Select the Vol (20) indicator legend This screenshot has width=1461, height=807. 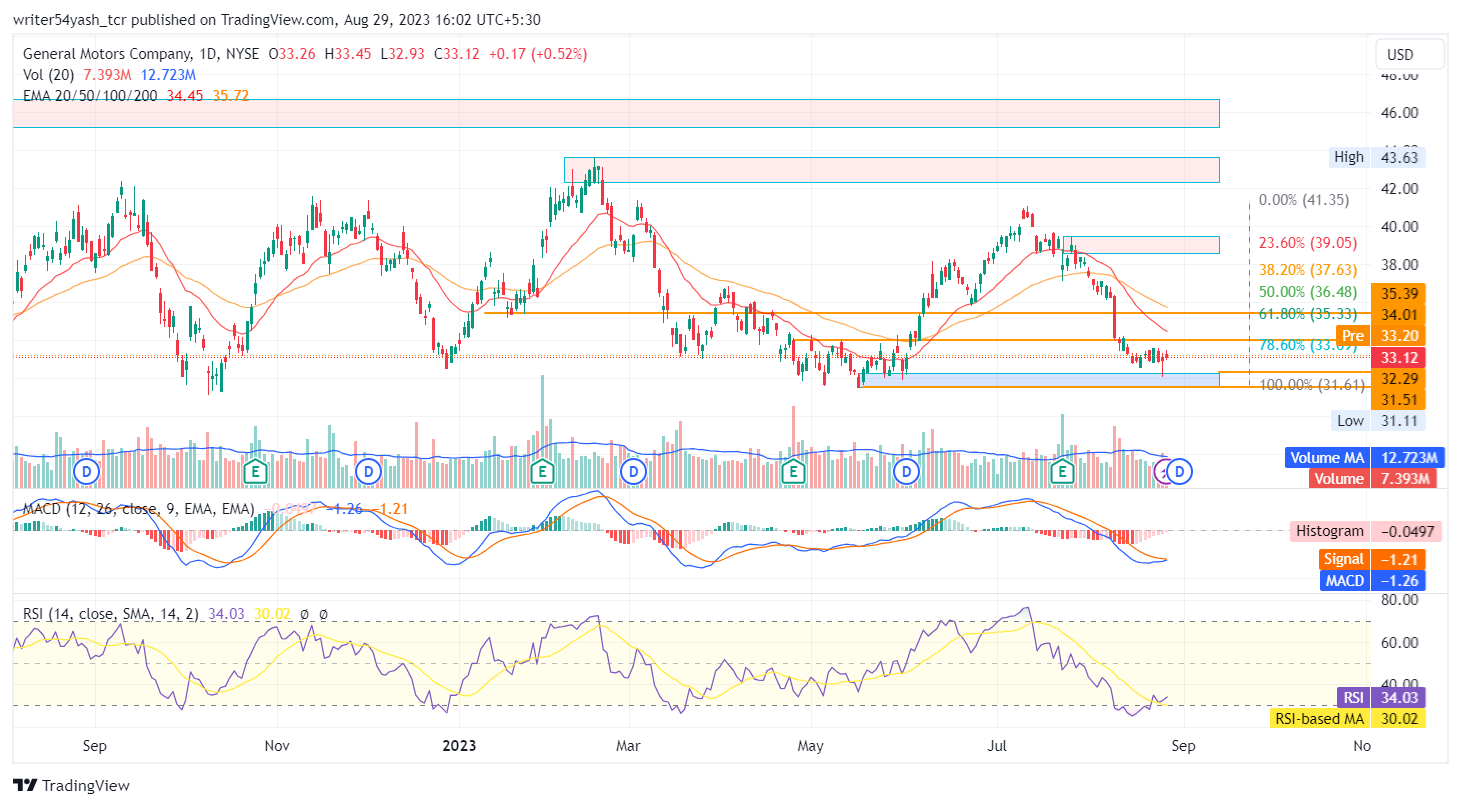click(51, 75)
